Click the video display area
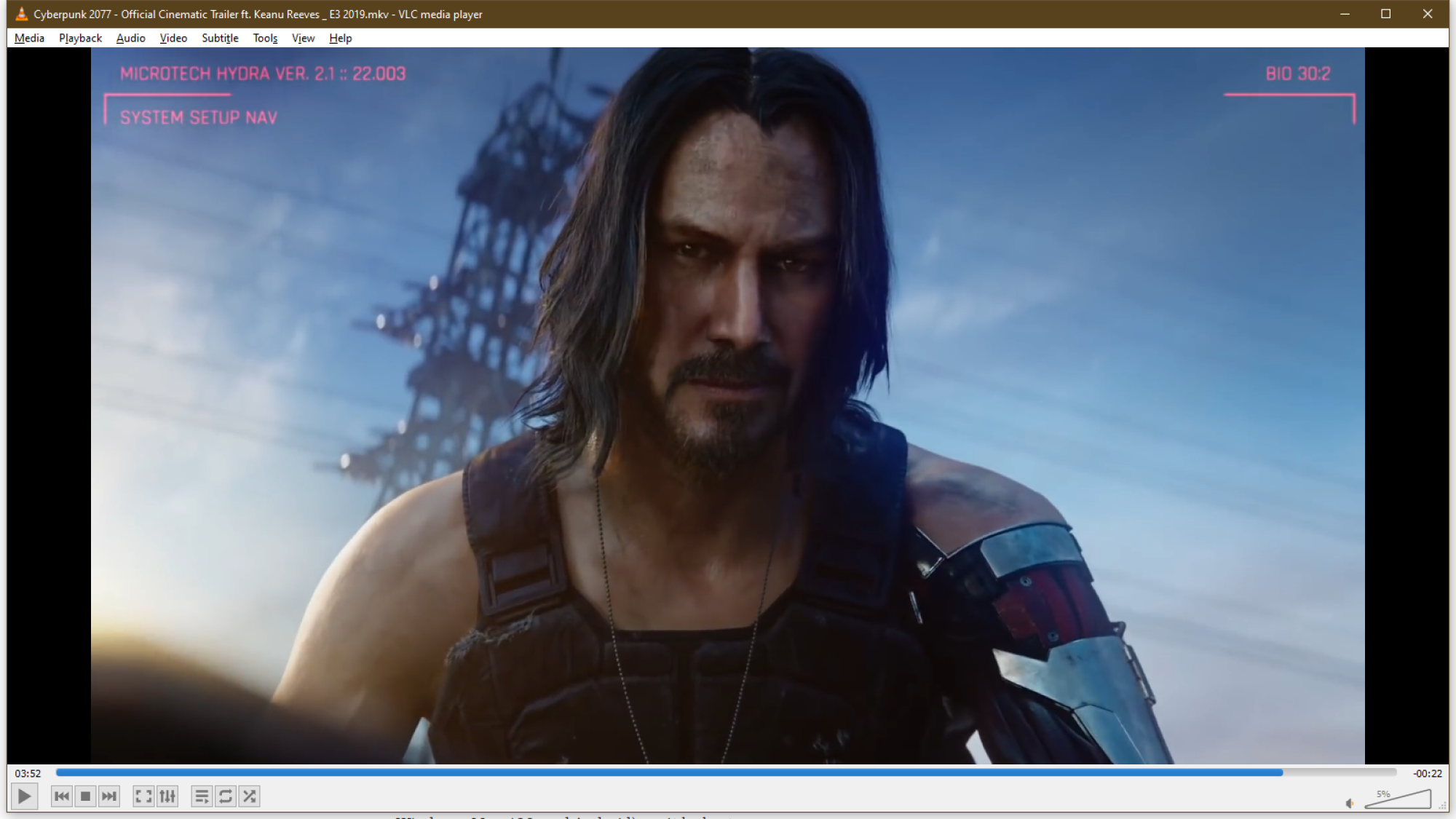This screenshot has height=819, width=1456. [x=728, y=405]
